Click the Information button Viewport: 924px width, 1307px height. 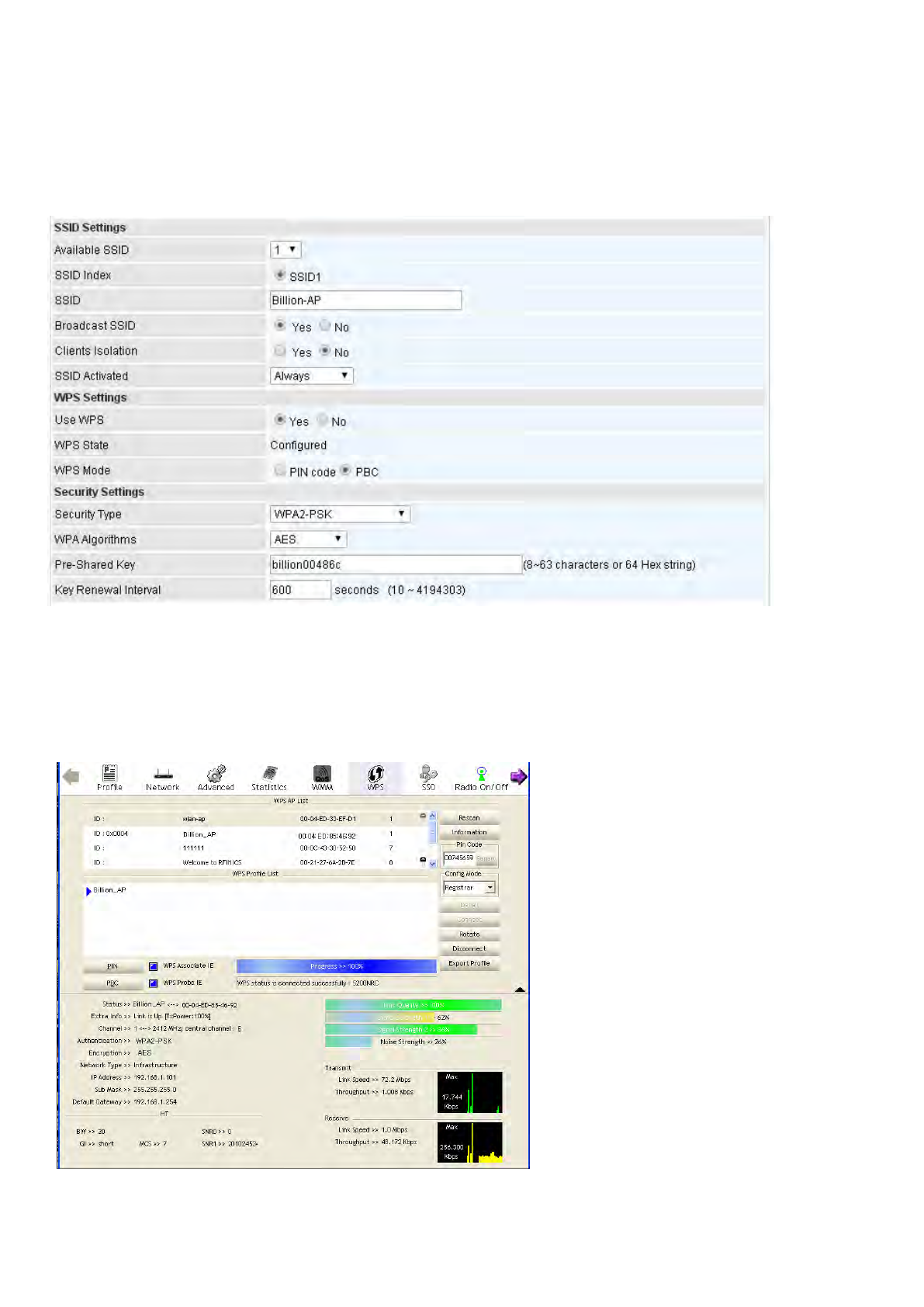tap(469, 832)
